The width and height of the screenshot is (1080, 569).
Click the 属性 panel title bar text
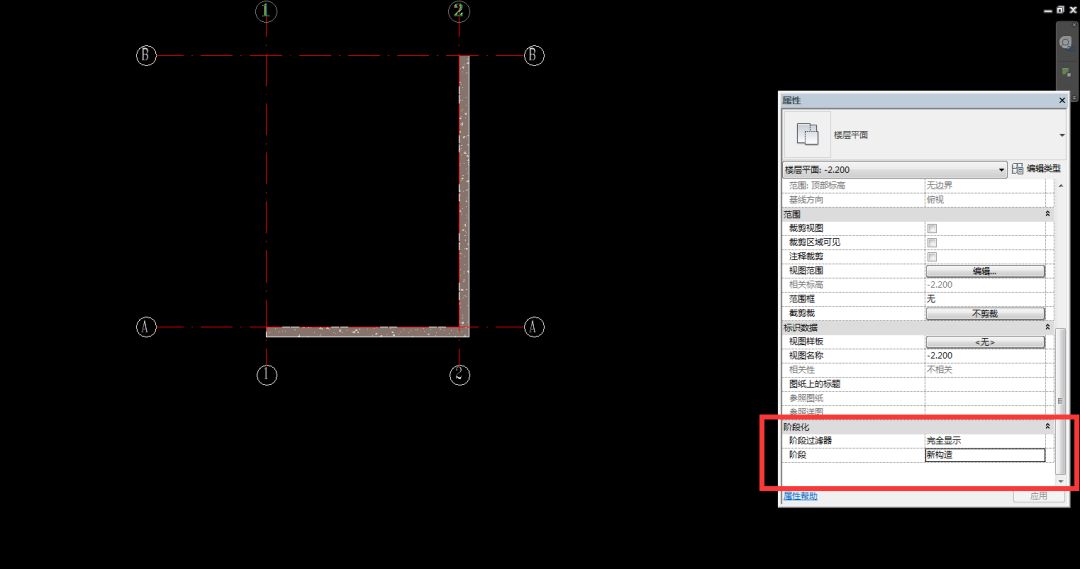click(791, 101)
